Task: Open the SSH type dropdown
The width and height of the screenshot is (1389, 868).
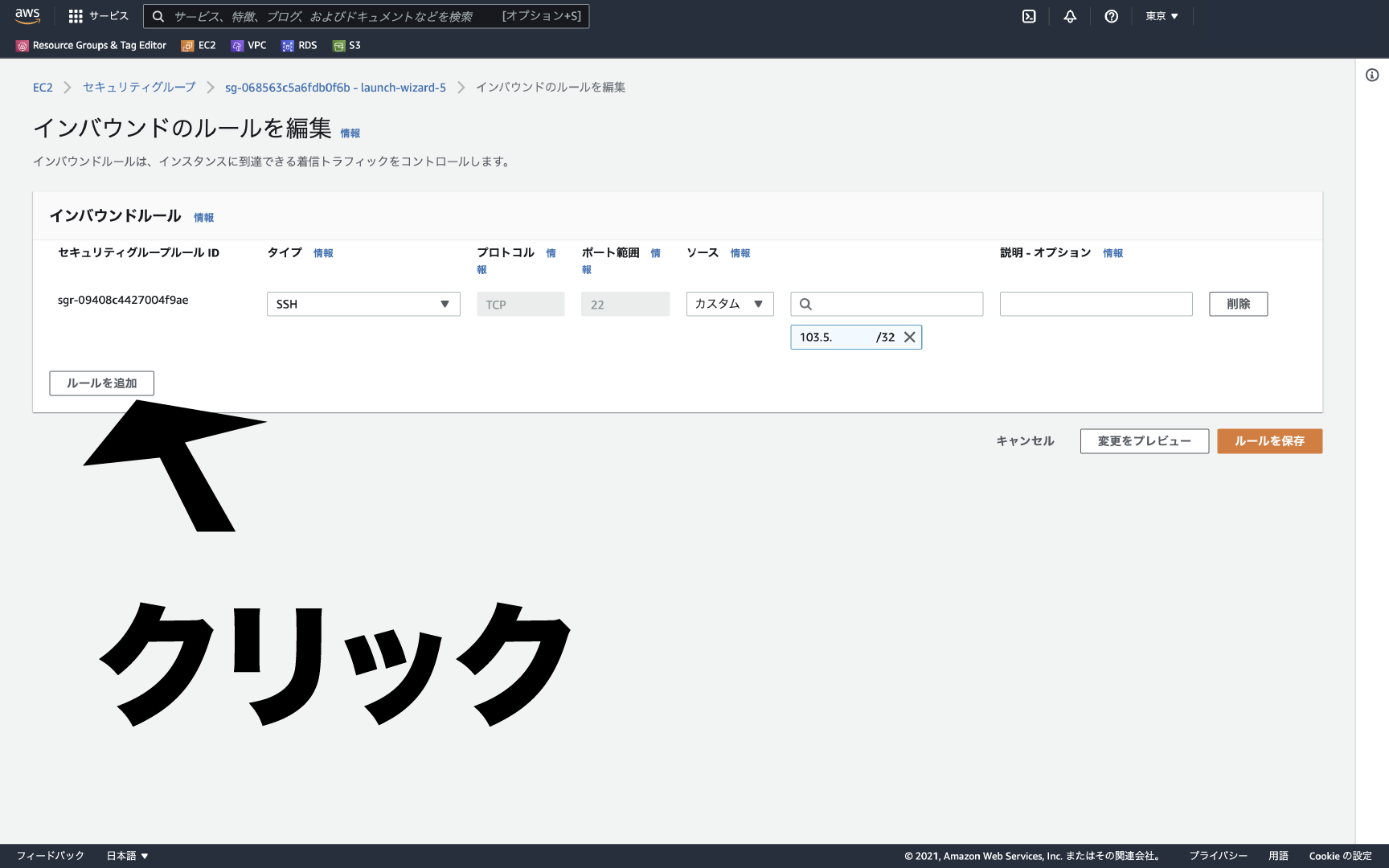Action: 363,304
